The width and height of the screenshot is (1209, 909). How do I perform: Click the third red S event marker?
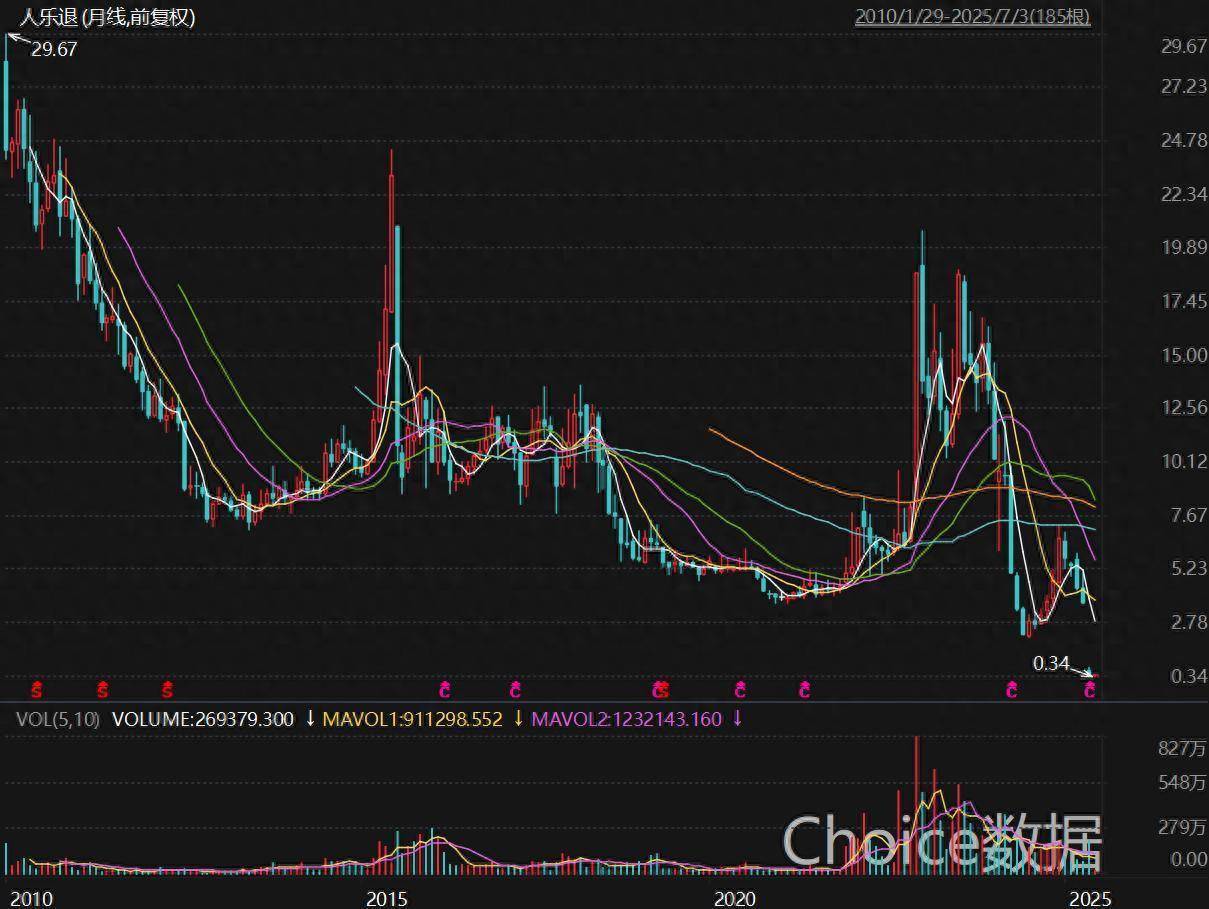click(x=167, y=689)
